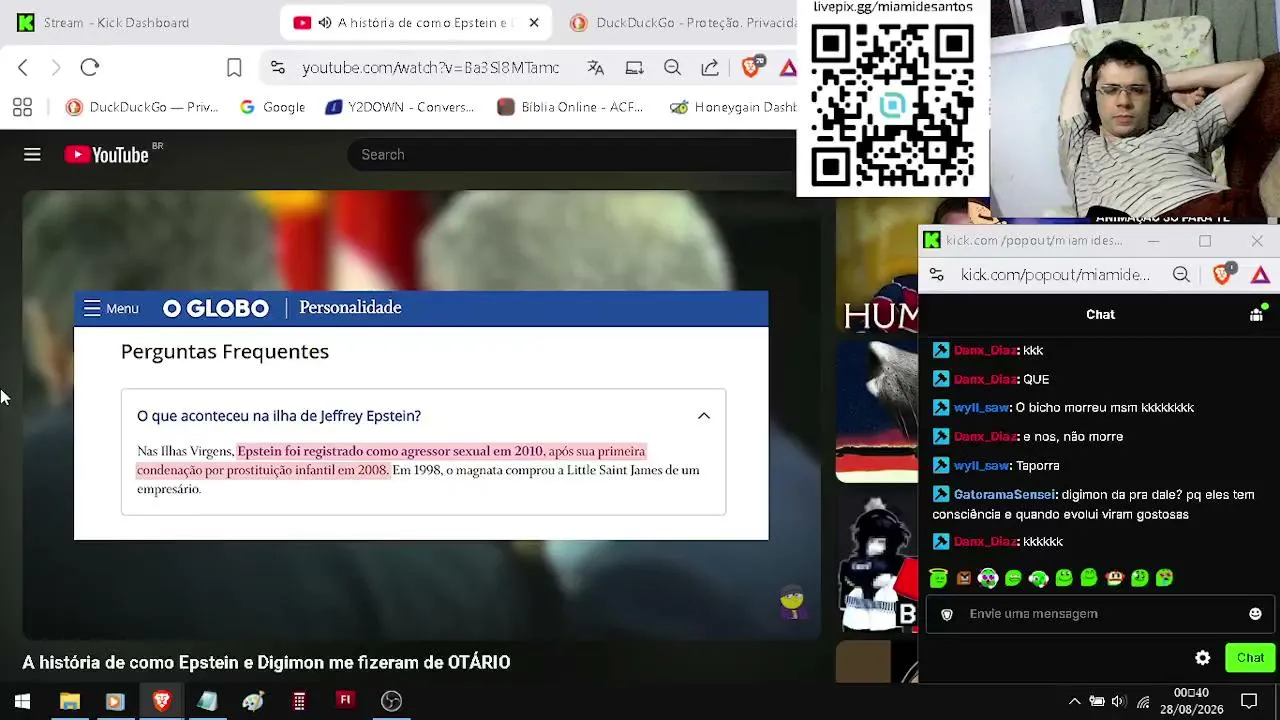Show hidden system tray icons
The image size is (1280, 720).
pos(1074,701)
